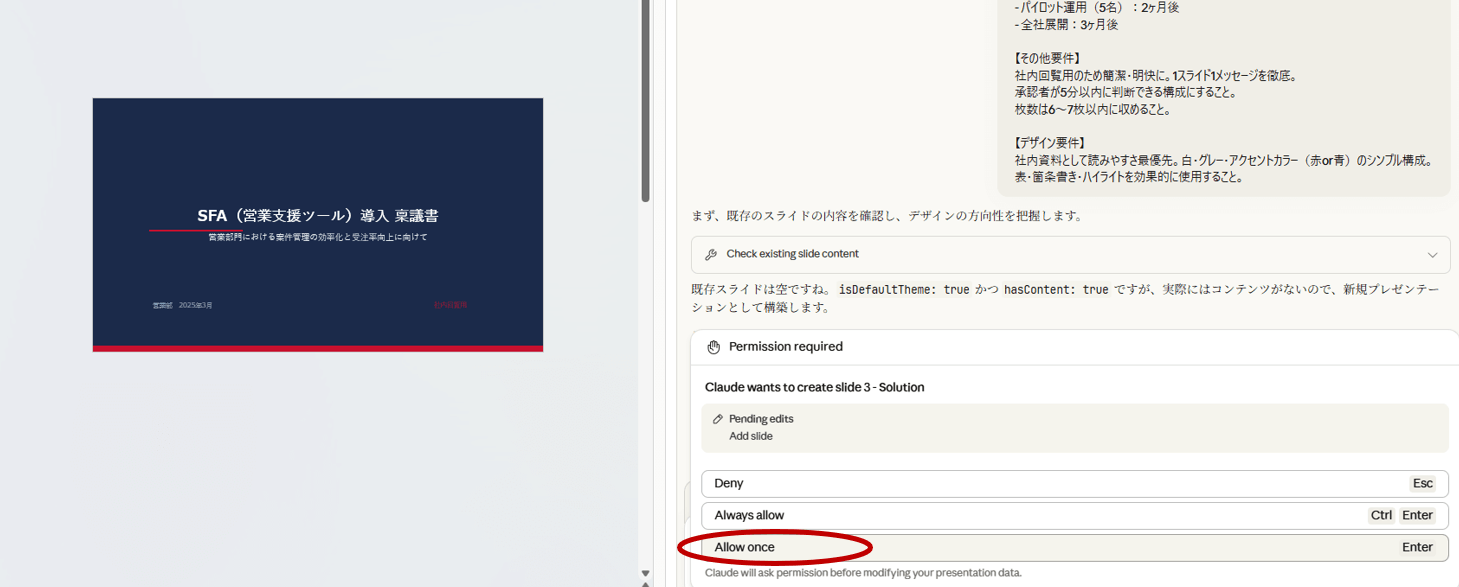Select the slide title SFA 導入 稟議書
Image resolution: width=1459 pixels, height=587 pixels.
(317, 216)
